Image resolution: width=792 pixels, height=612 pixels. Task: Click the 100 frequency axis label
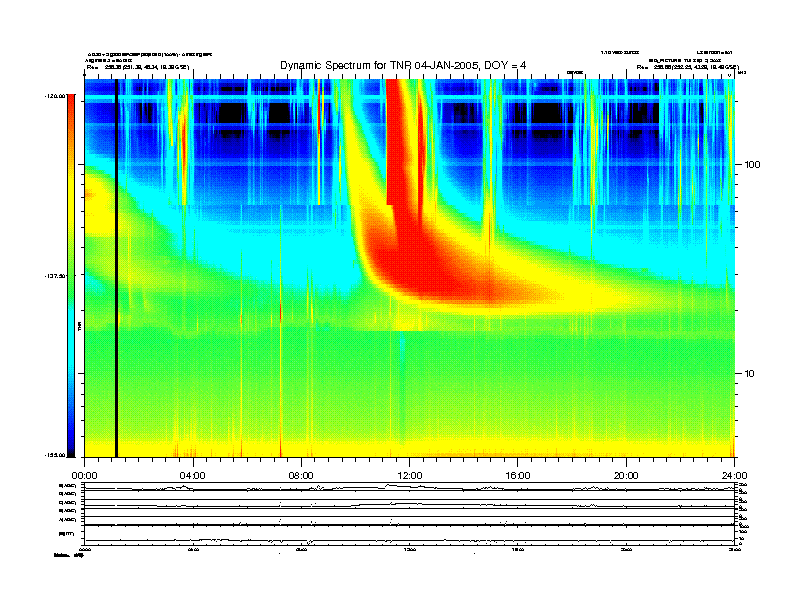point(752,165)
